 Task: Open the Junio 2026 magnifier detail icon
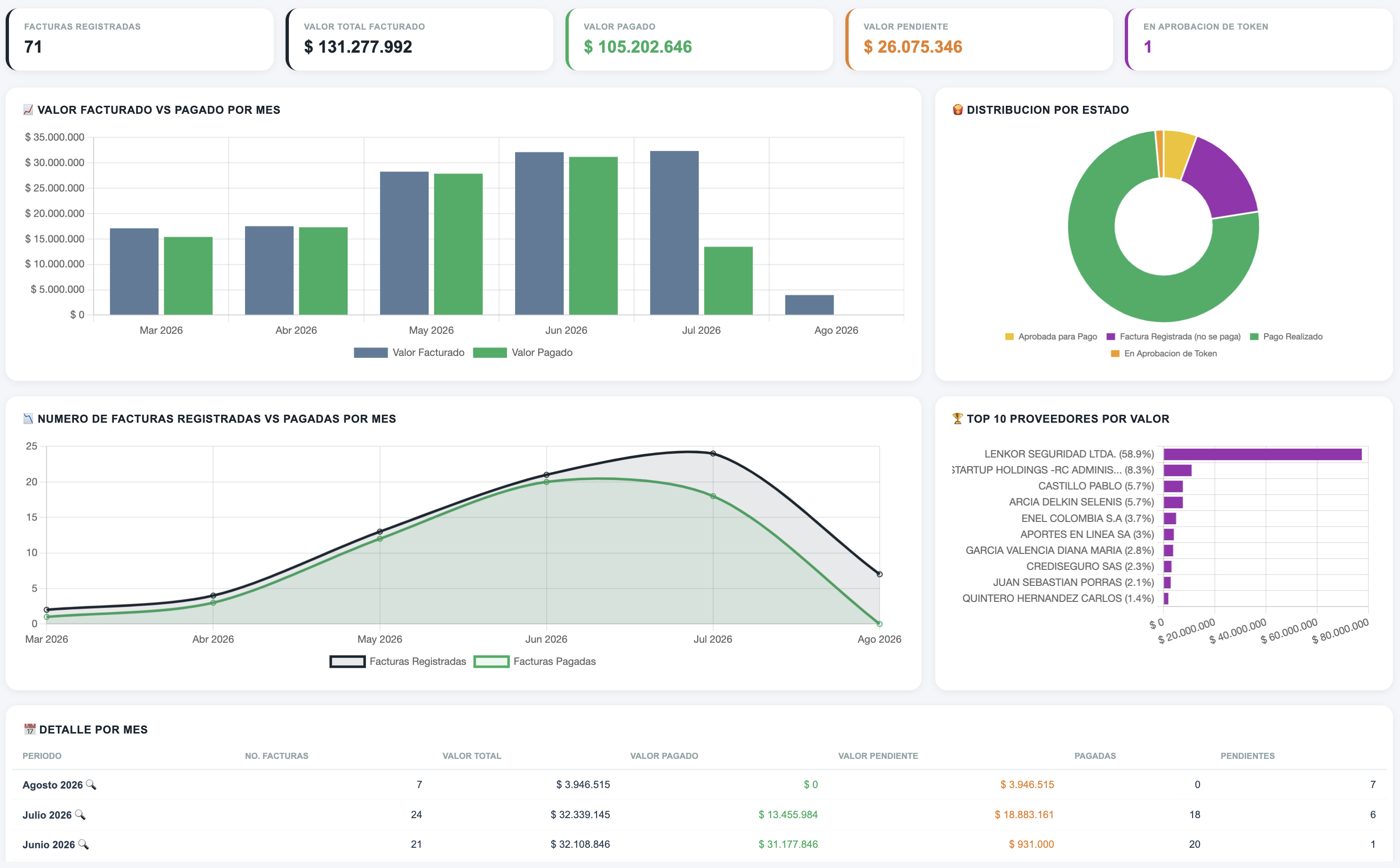click(x=83, y=844)
